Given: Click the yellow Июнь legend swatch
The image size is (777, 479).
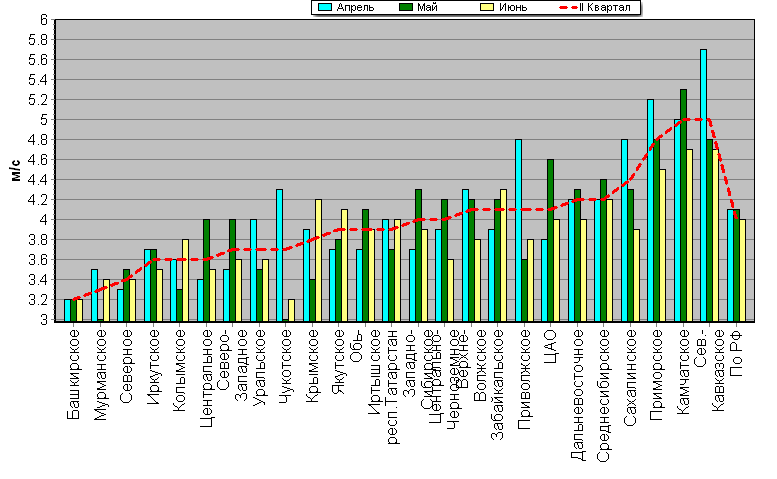Looking at the screenshot, I should [x=488, y=7].
